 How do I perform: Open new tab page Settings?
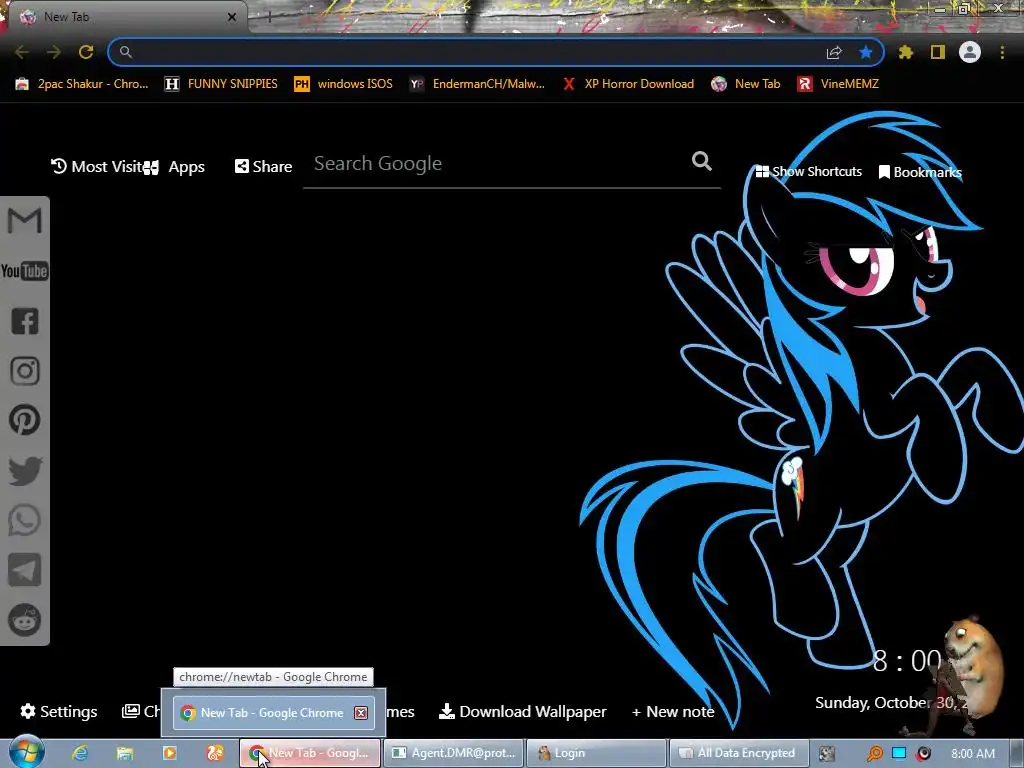click(x=59, y=711)
